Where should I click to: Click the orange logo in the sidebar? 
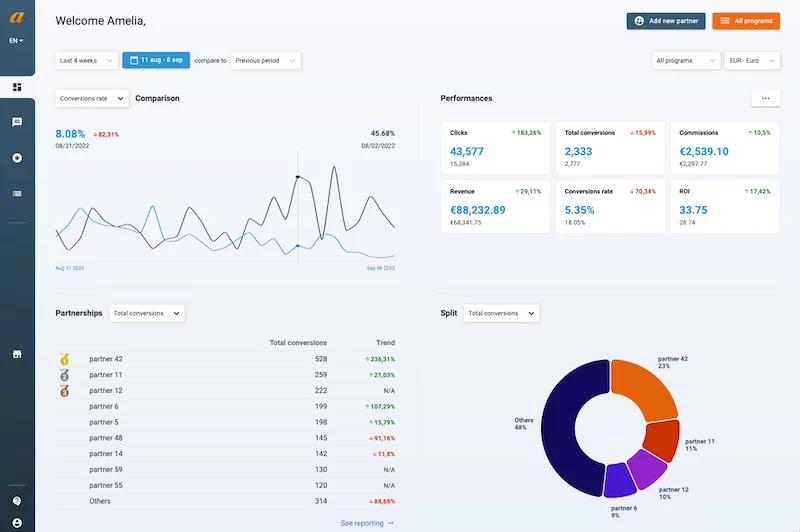17,17
